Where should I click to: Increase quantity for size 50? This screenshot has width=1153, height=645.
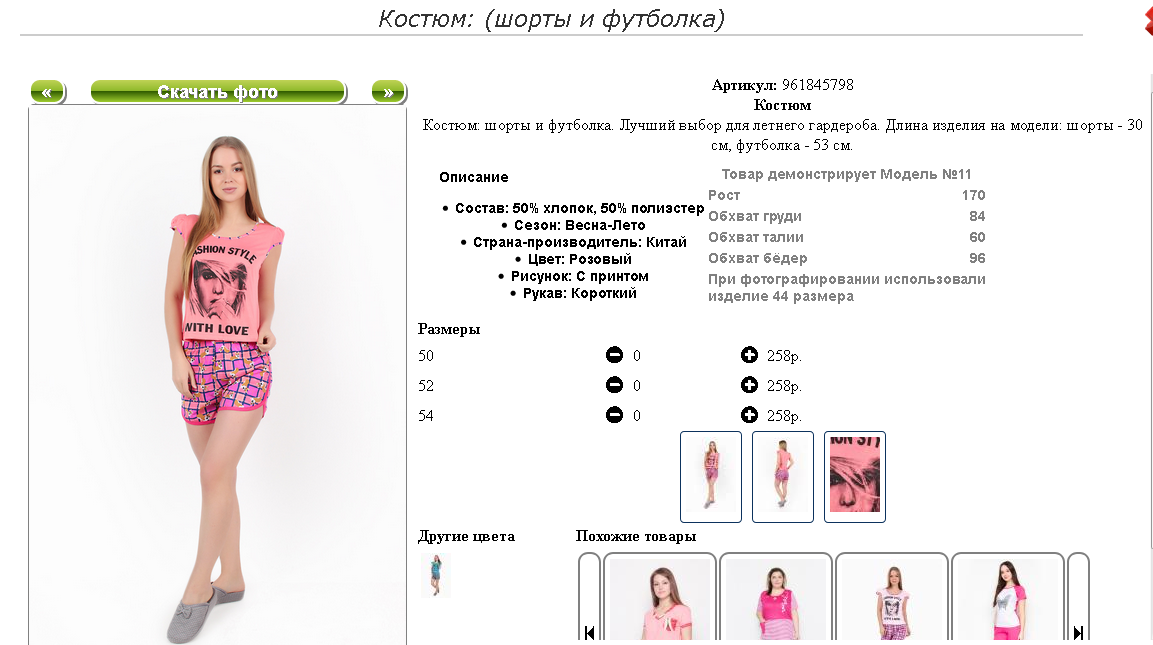749,355
